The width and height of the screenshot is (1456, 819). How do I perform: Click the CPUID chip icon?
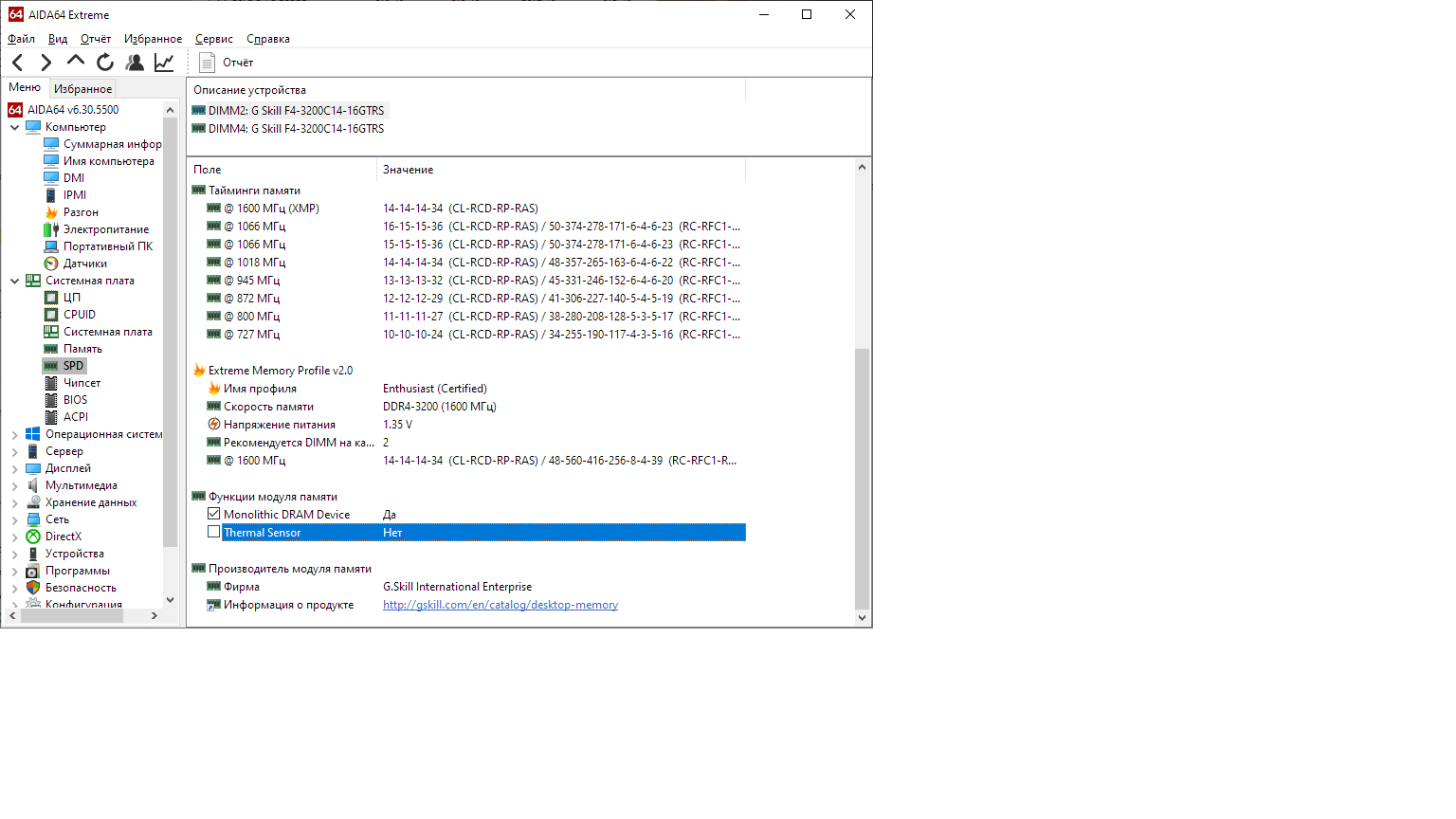click(x=51, y=315)
